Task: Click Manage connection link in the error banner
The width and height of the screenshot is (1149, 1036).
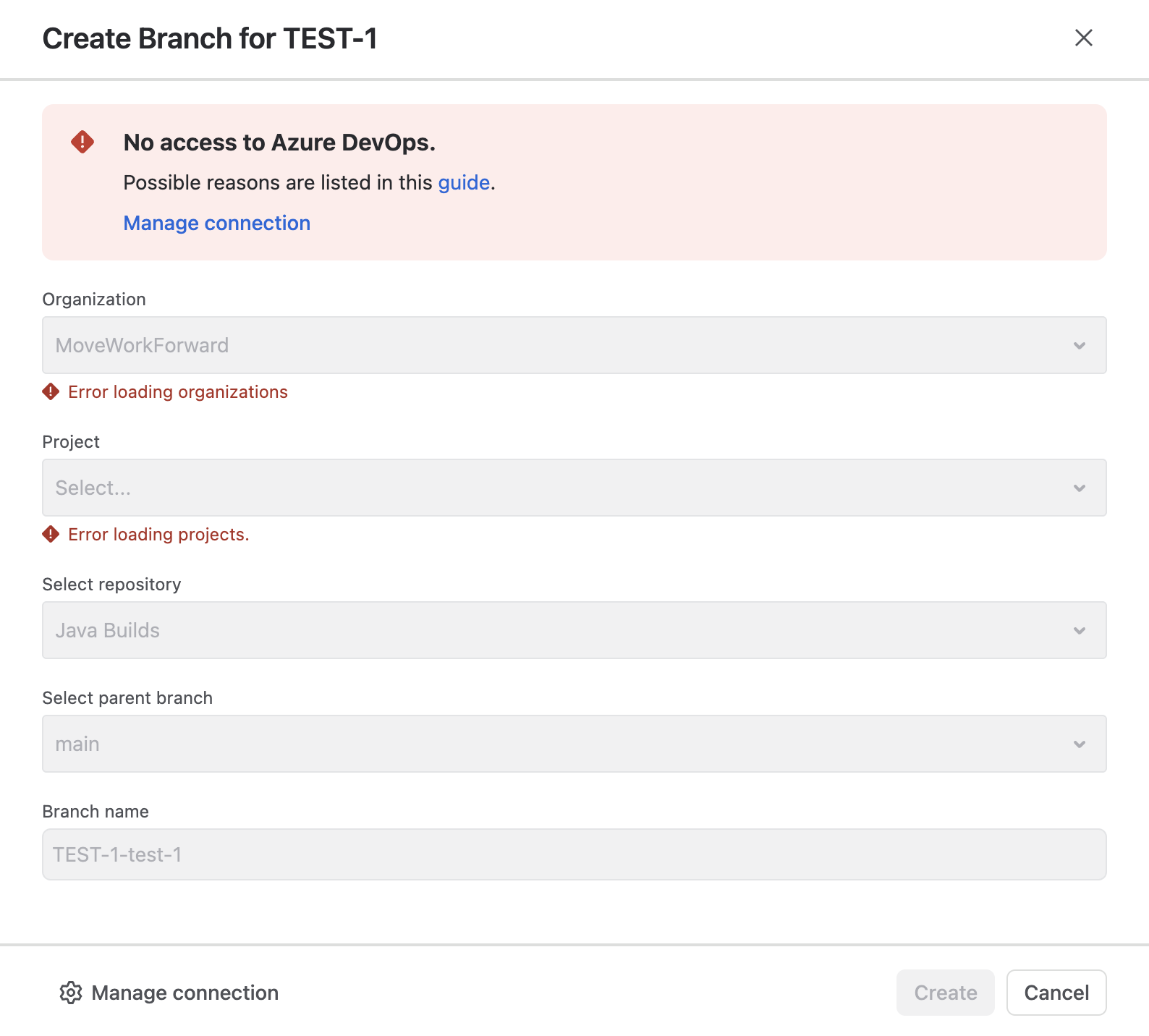Action: pos(217,223)
